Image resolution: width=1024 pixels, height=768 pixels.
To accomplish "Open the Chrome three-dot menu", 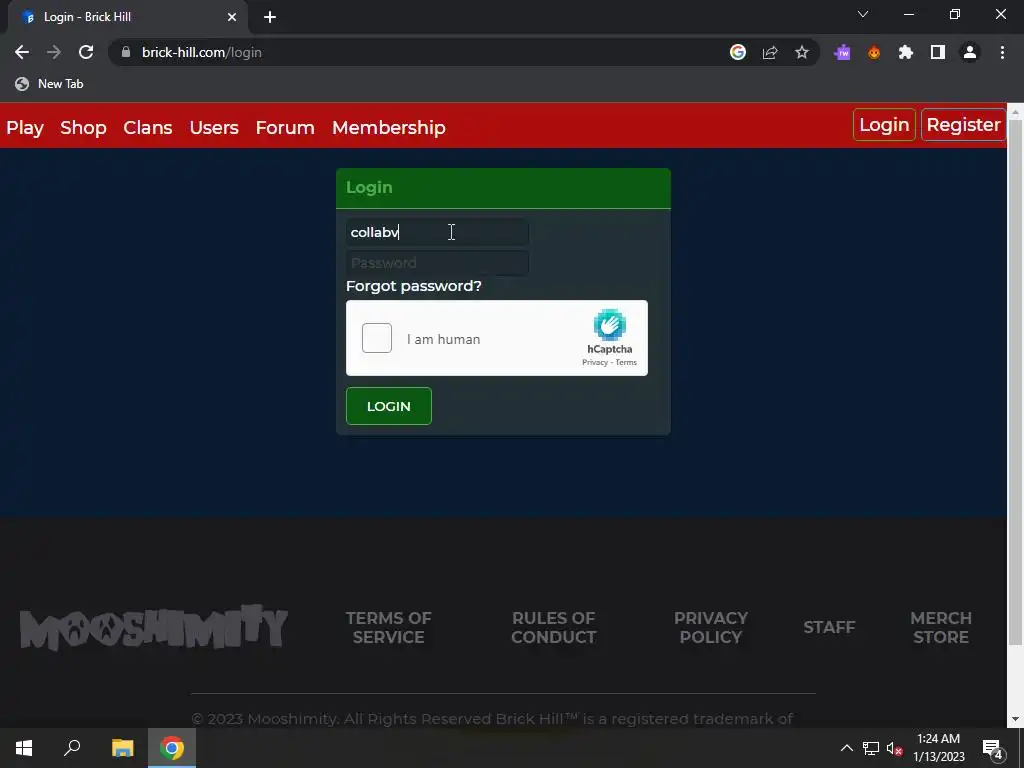I will coord(1002,52).
